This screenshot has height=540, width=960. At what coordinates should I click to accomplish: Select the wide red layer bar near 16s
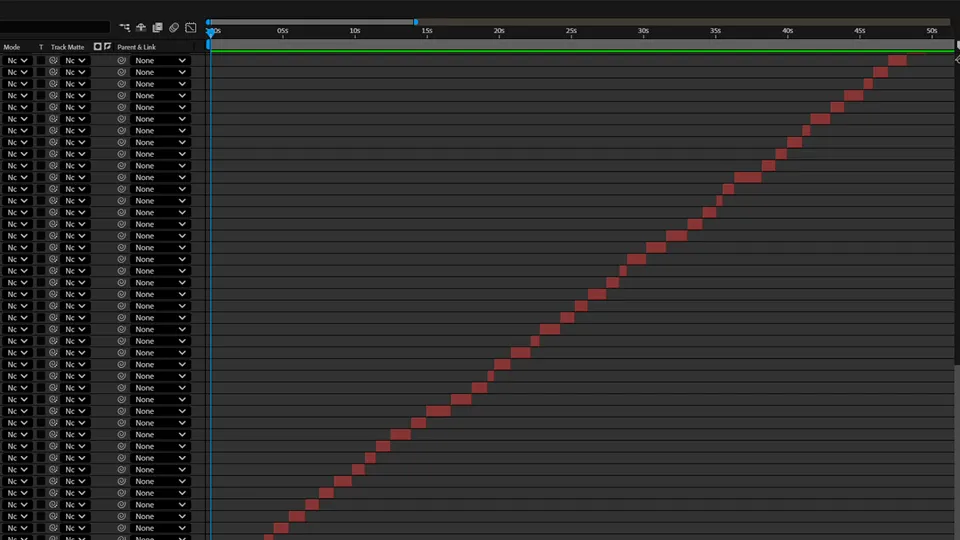coord(438,411)
